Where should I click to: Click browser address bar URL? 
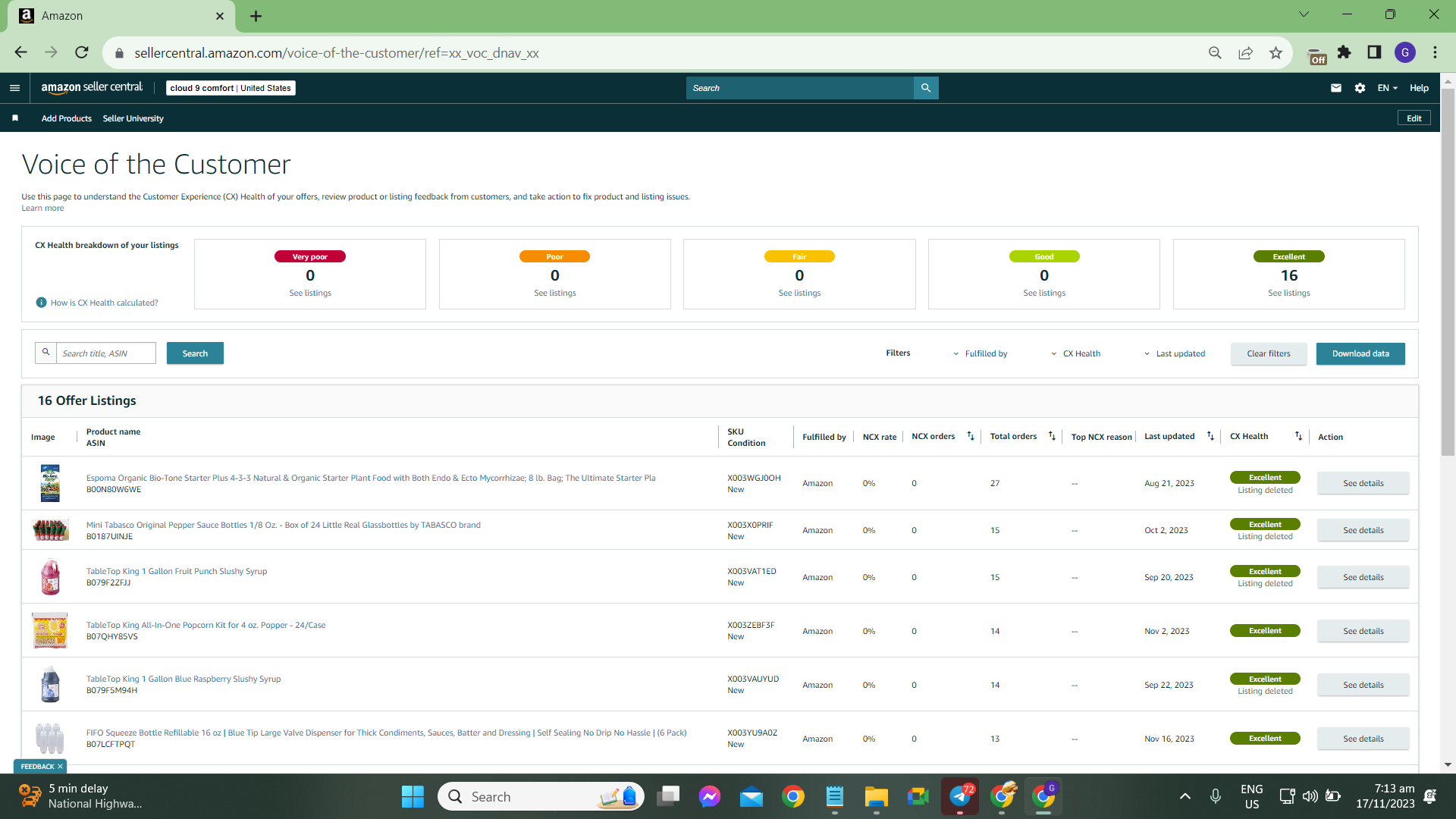336,53
